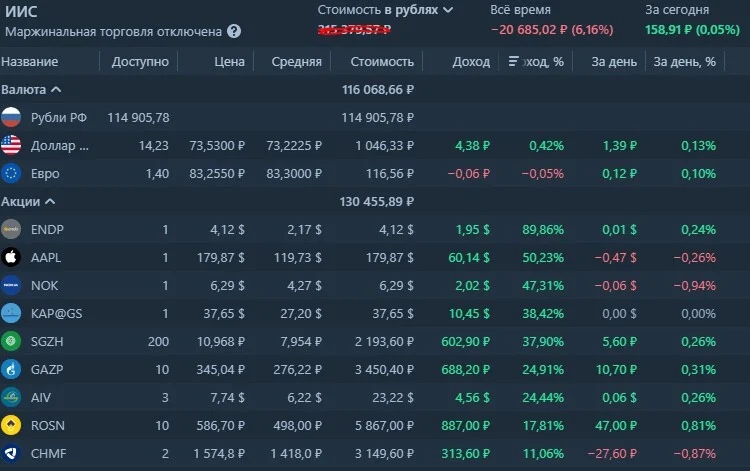
Task: Collapse the Акции section
Action: pos(50,201)
